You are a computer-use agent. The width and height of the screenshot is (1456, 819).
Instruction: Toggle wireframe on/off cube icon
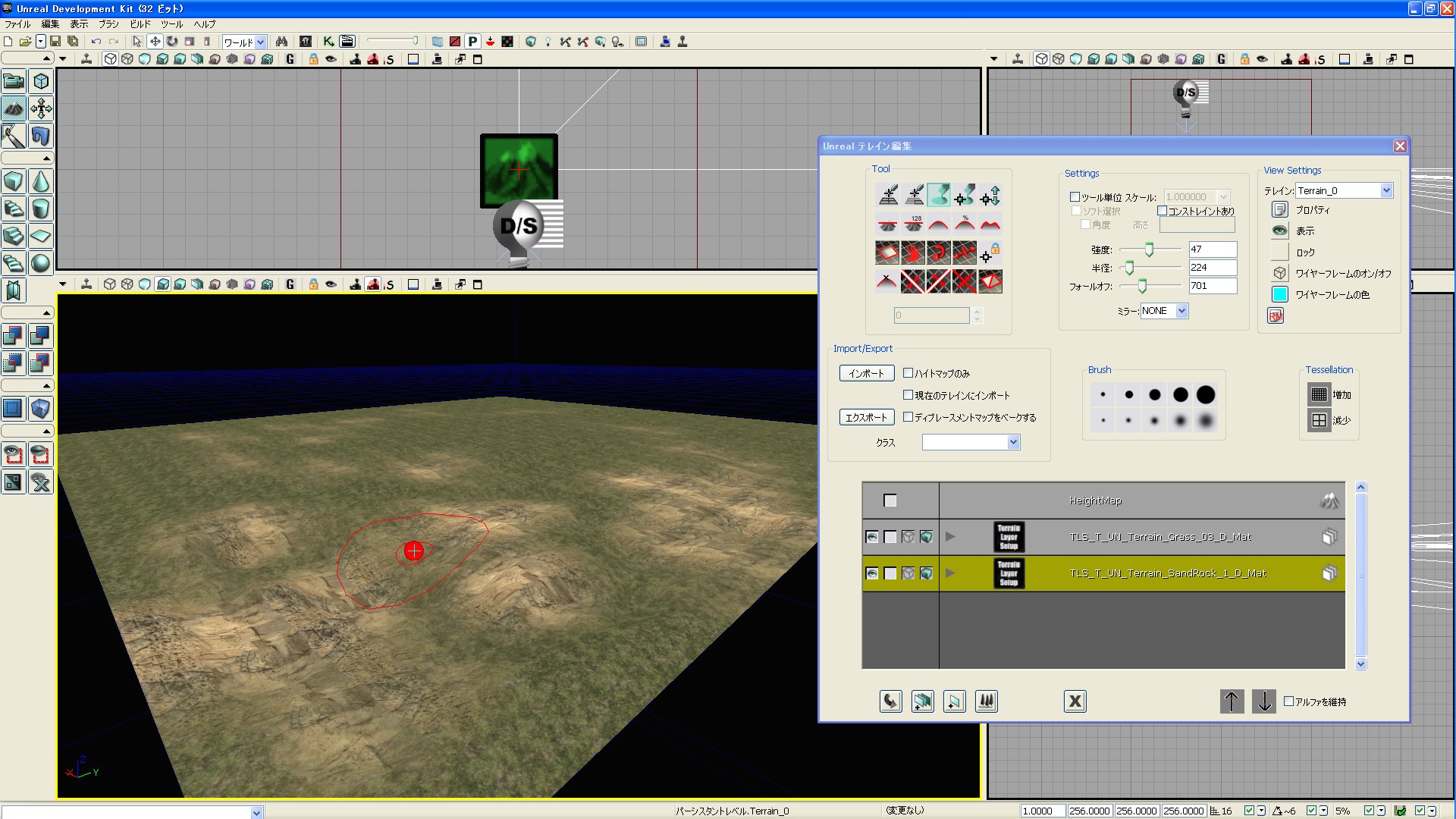click(1280, 273)
